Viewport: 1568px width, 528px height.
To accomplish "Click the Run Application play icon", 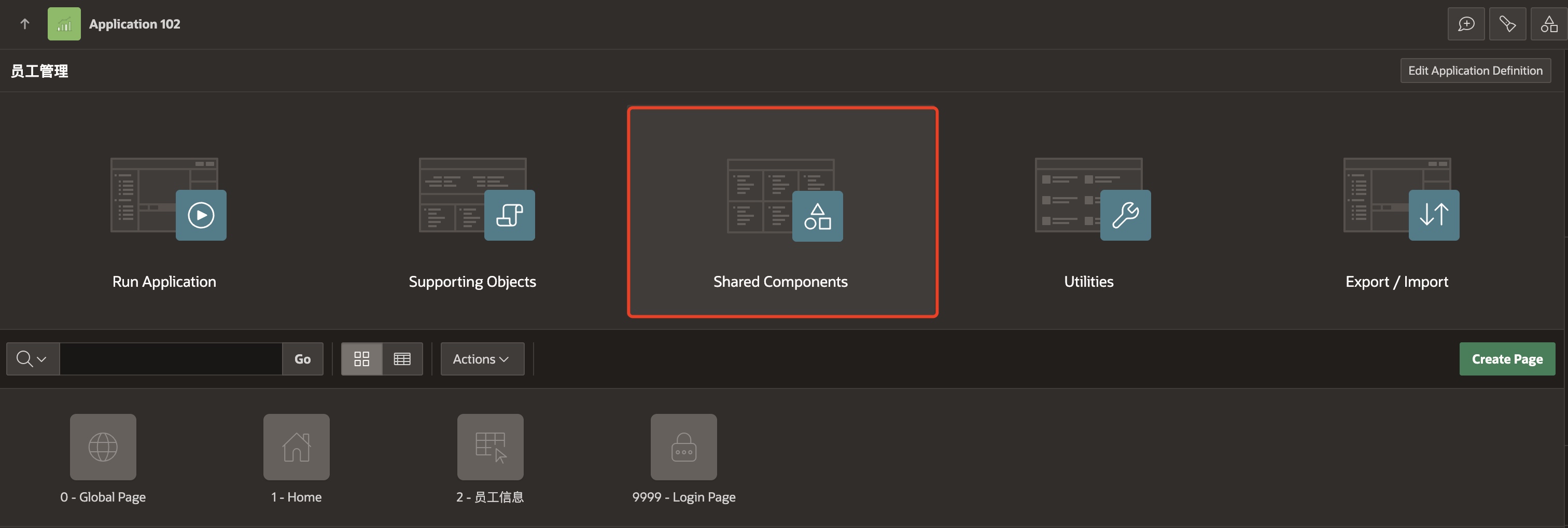I will 201,215.
